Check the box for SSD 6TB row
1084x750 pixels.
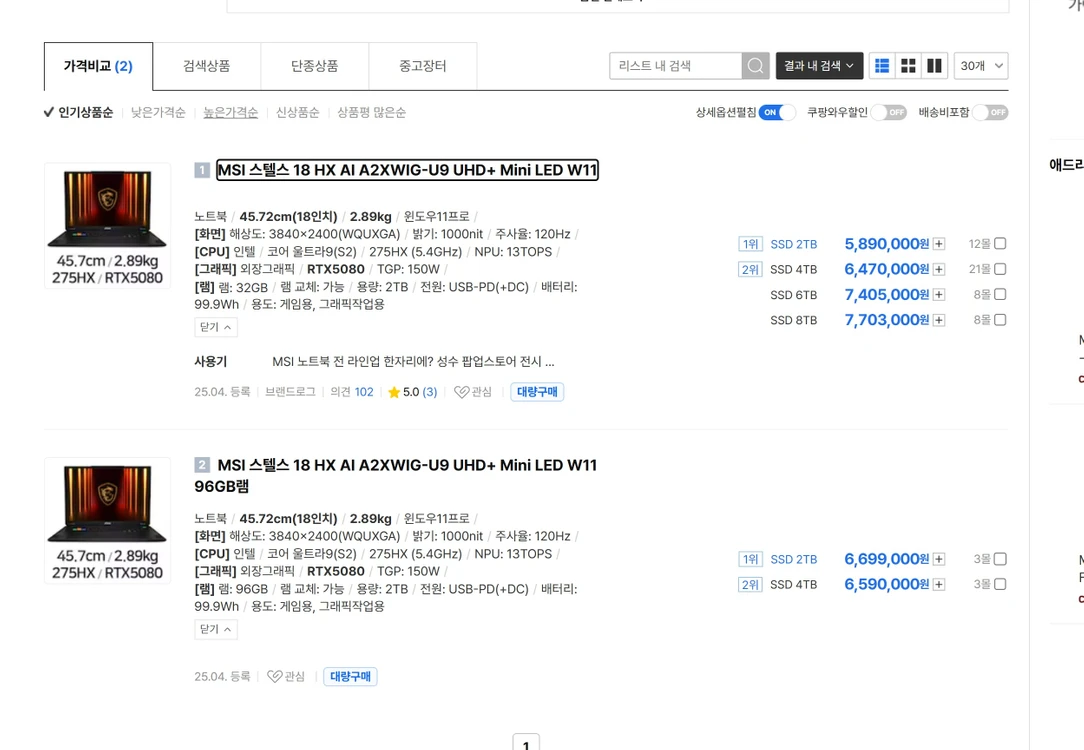coord(1000,294)
